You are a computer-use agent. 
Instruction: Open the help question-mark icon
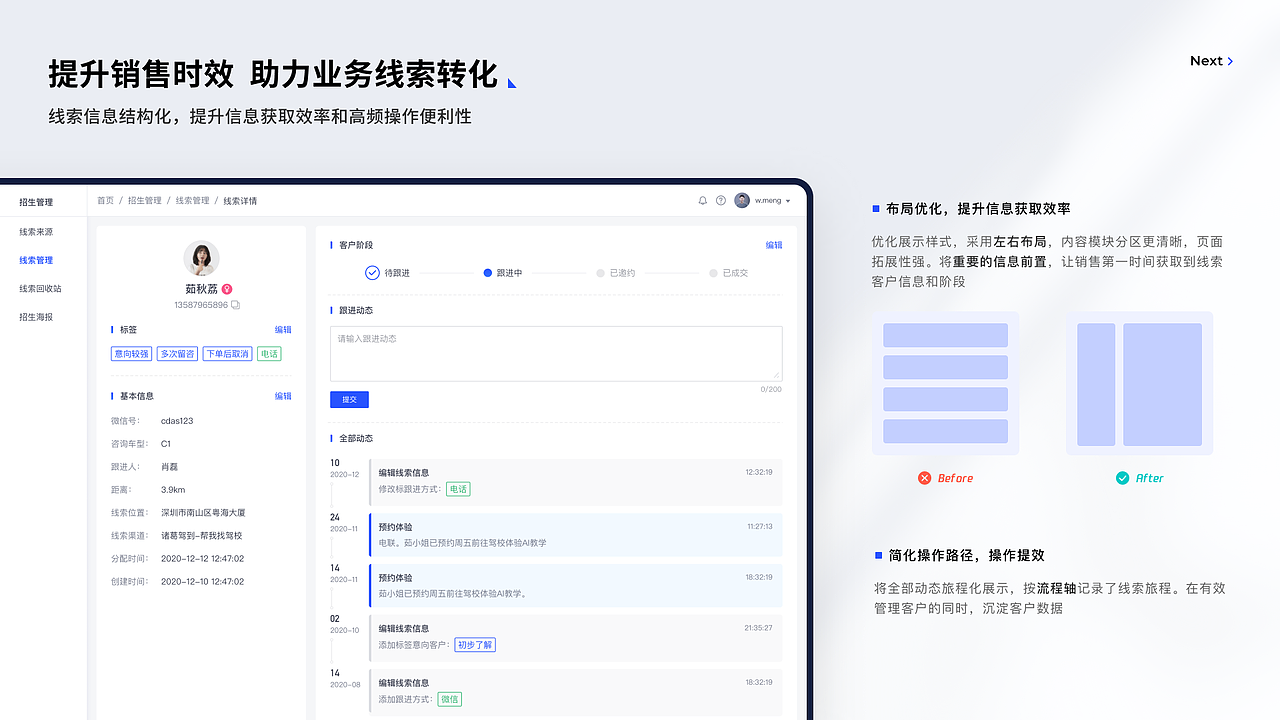pyautogui.click(x=720, y=200)
